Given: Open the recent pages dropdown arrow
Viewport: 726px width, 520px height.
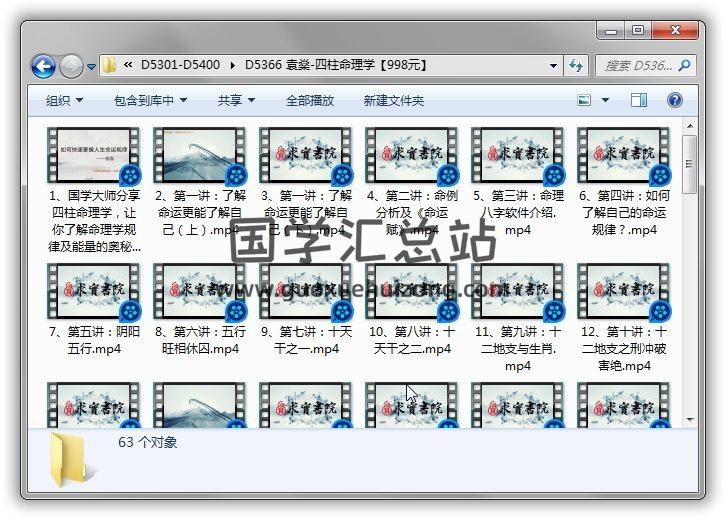Looking at the screenshot, I should [91, 67].
